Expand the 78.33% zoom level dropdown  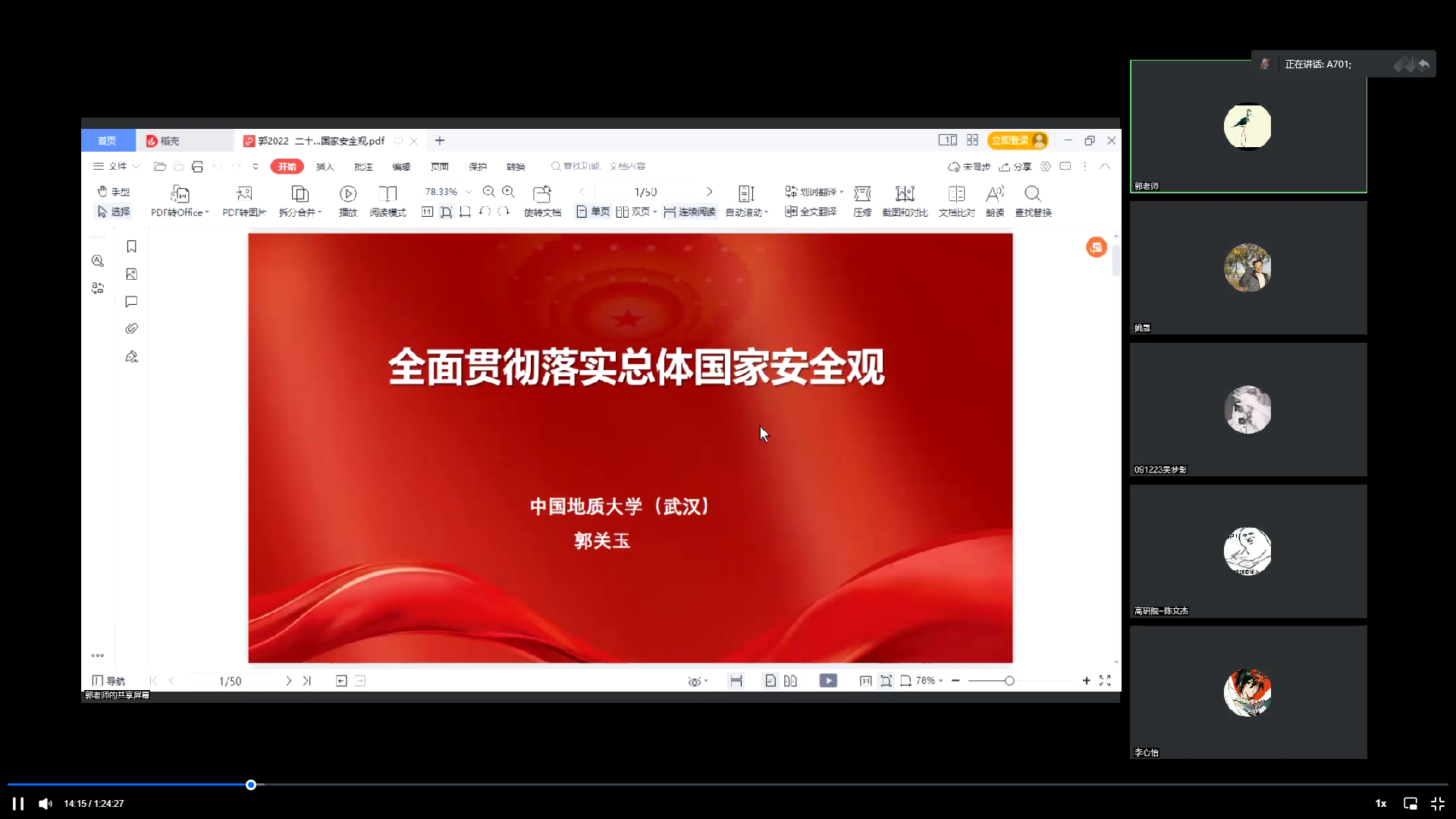(469, 193)
